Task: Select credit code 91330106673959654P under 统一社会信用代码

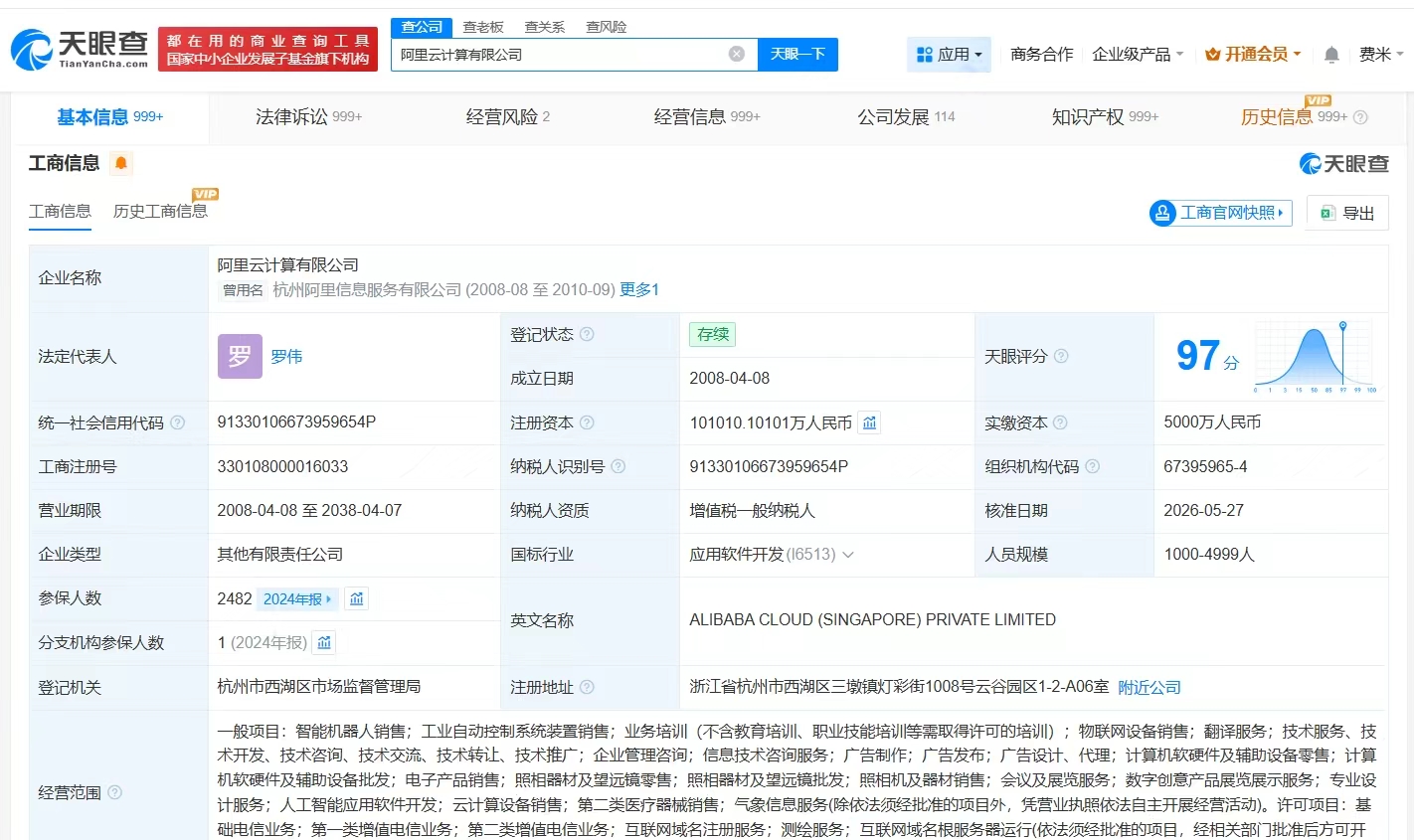Action: coord(296,422)
